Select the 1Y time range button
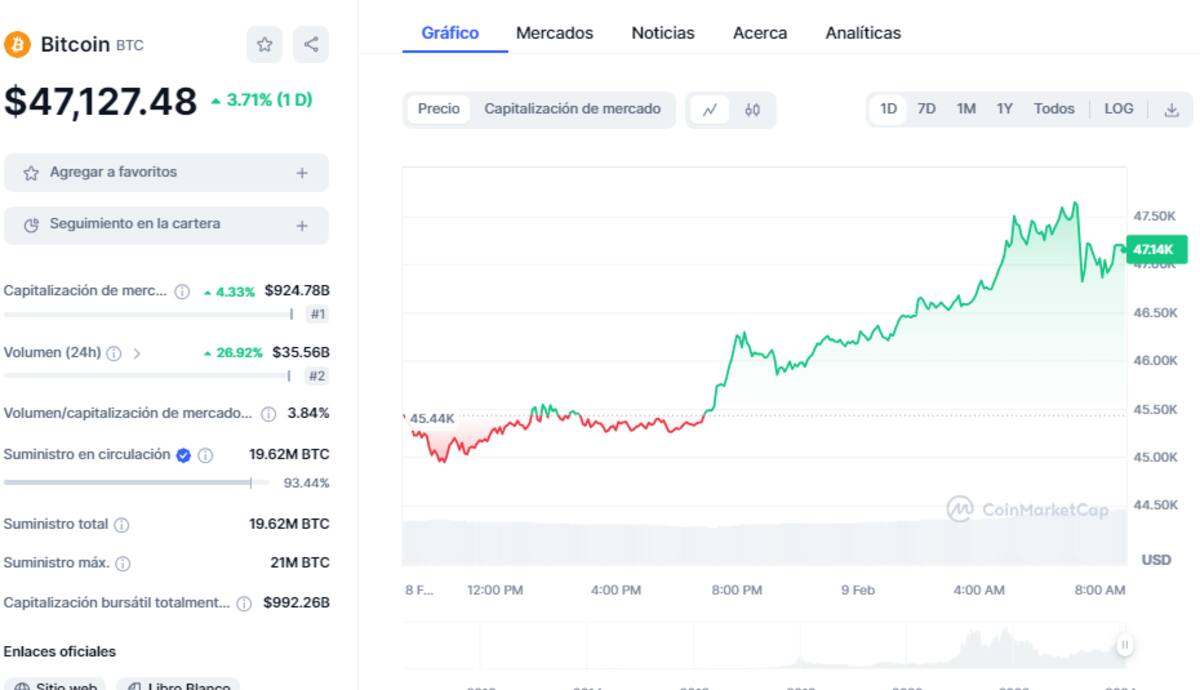1200x690 pixels. [1004, 109]
